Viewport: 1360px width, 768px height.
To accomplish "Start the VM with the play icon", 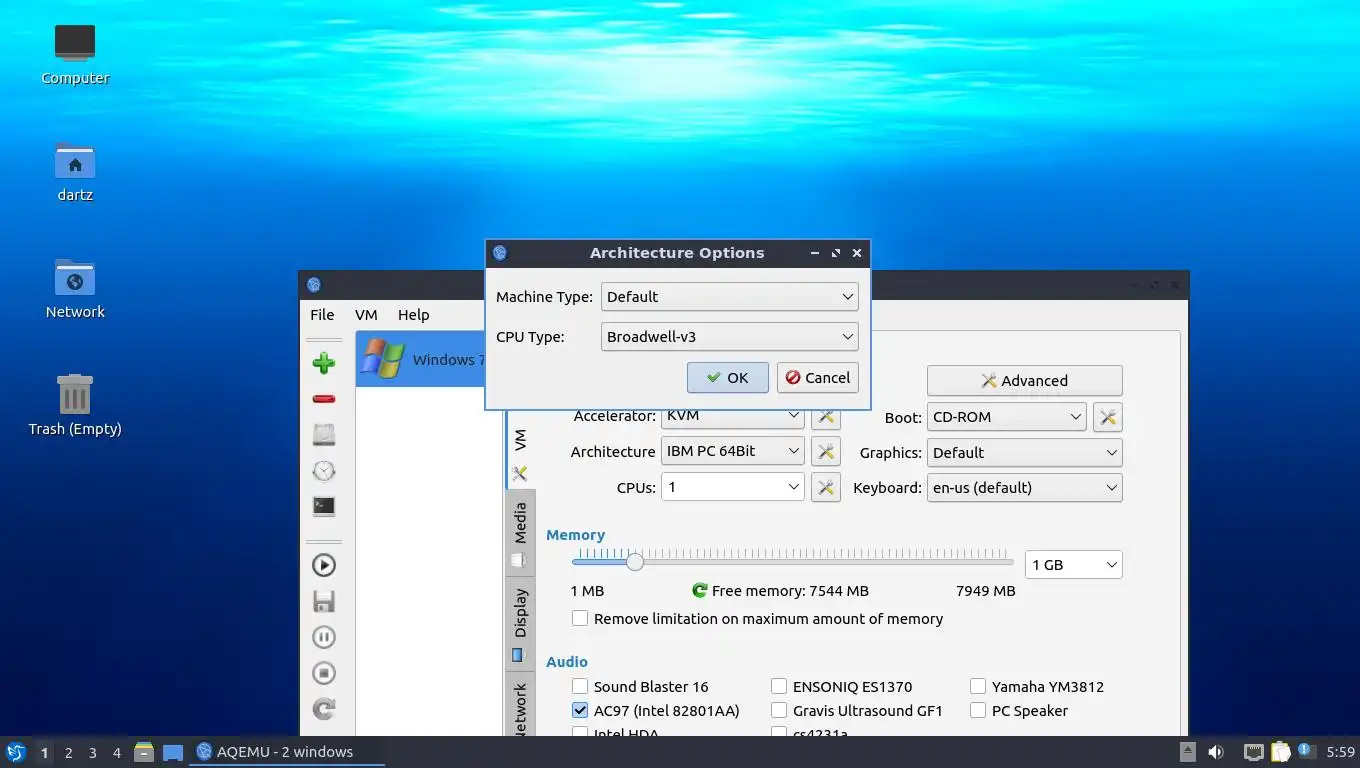I will click(x=323, y=565).
